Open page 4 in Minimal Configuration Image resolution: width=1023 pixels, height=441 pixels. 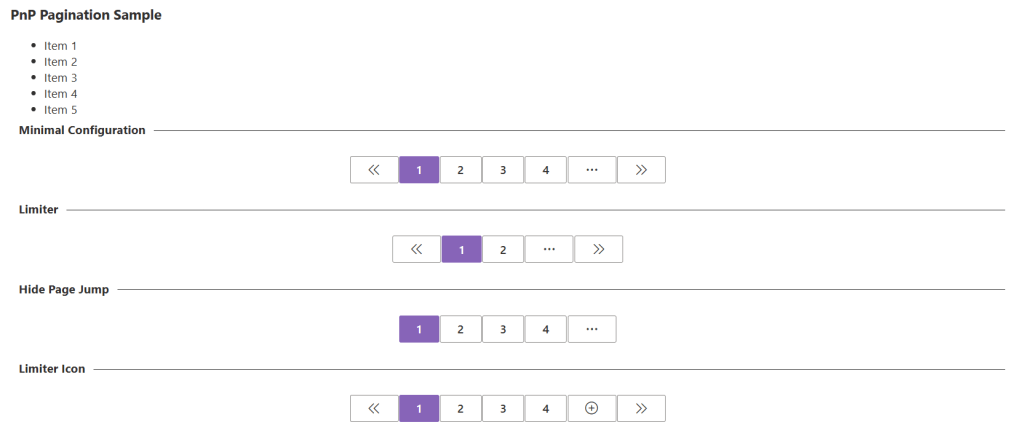click(x=546, y=170)
